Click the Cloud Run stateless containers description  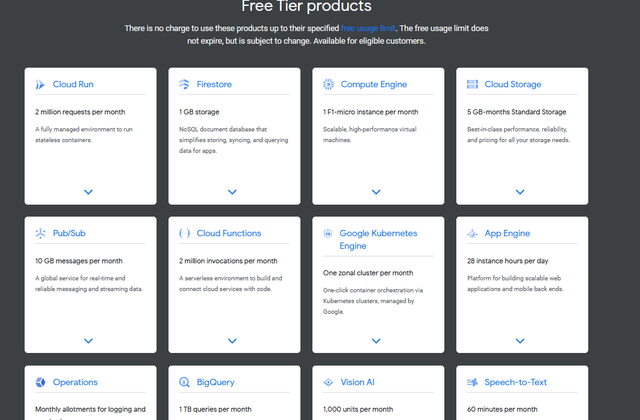pos(84,135)
